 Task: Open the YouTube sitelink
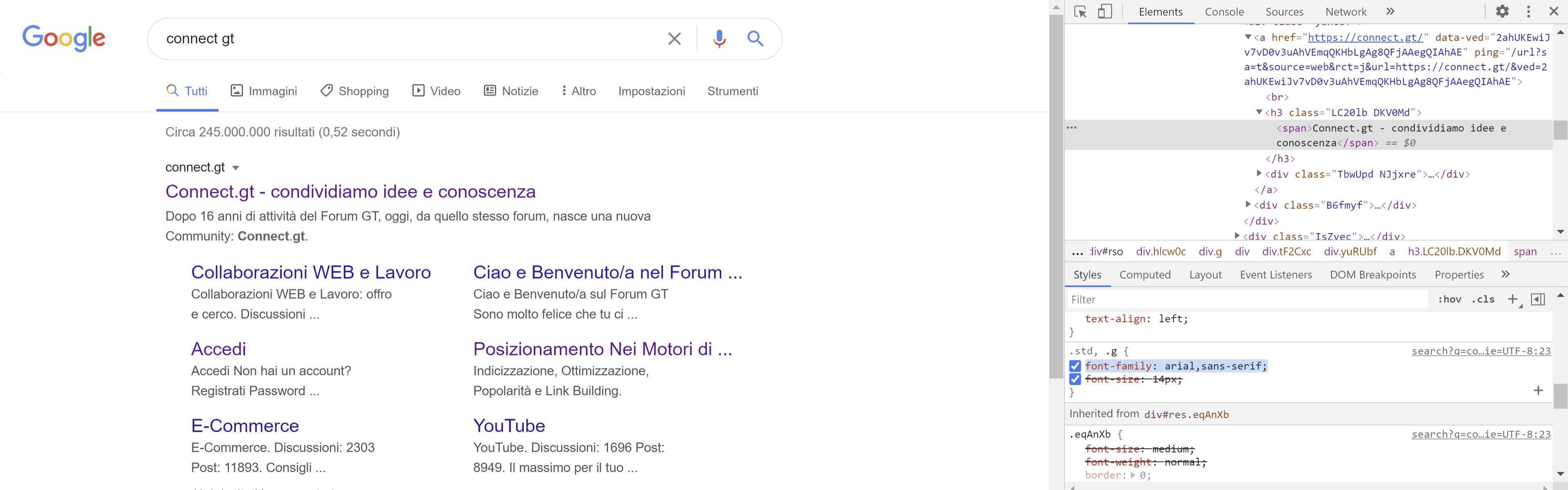509,426
